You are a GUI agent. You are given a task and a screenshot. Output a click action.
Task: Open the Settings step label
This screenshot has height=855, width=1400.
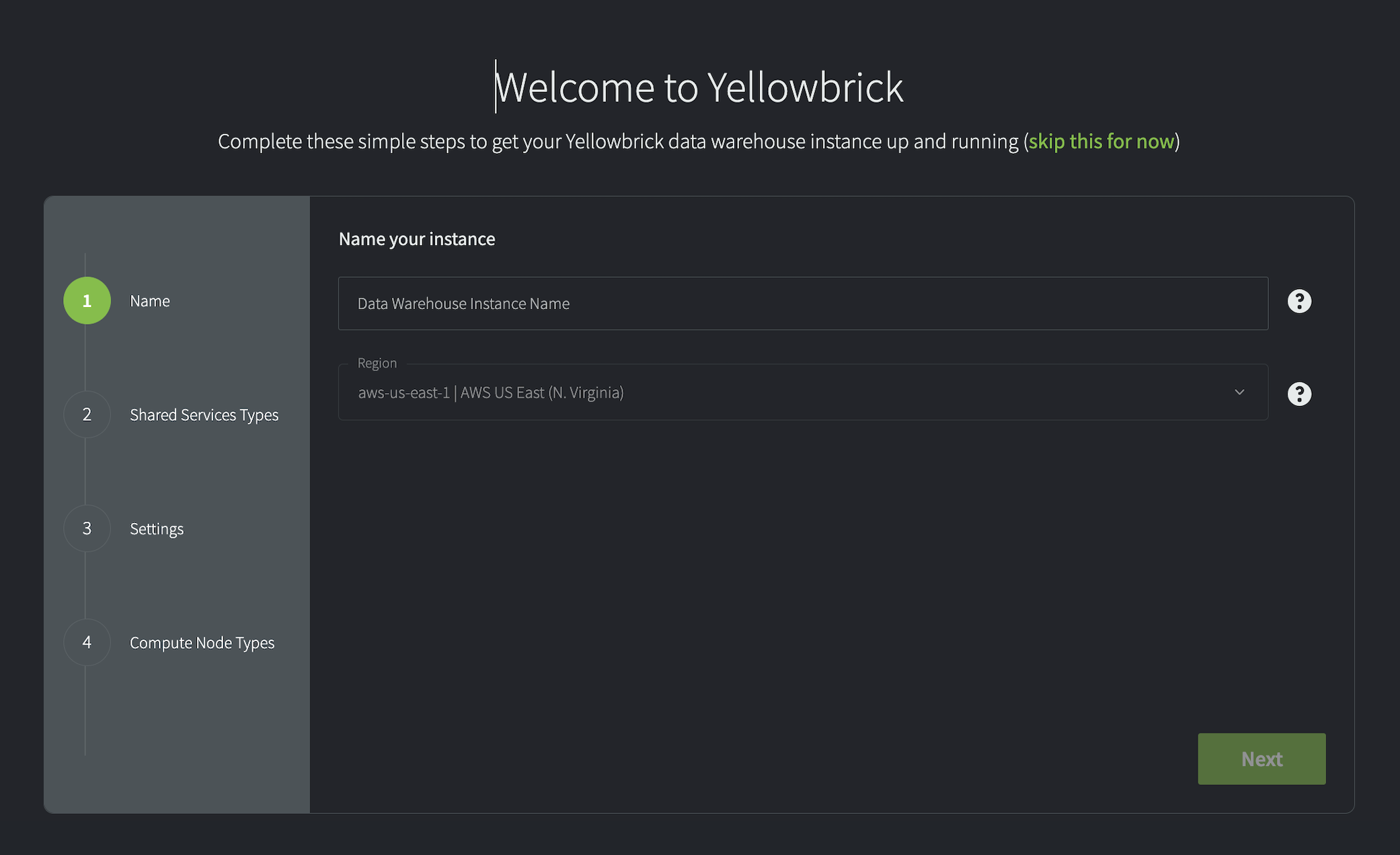(157, 529)
